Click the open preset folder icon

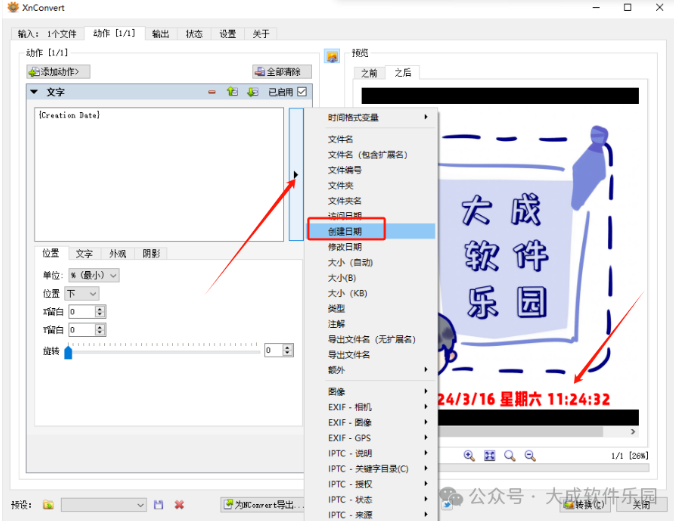click(48, 505)
